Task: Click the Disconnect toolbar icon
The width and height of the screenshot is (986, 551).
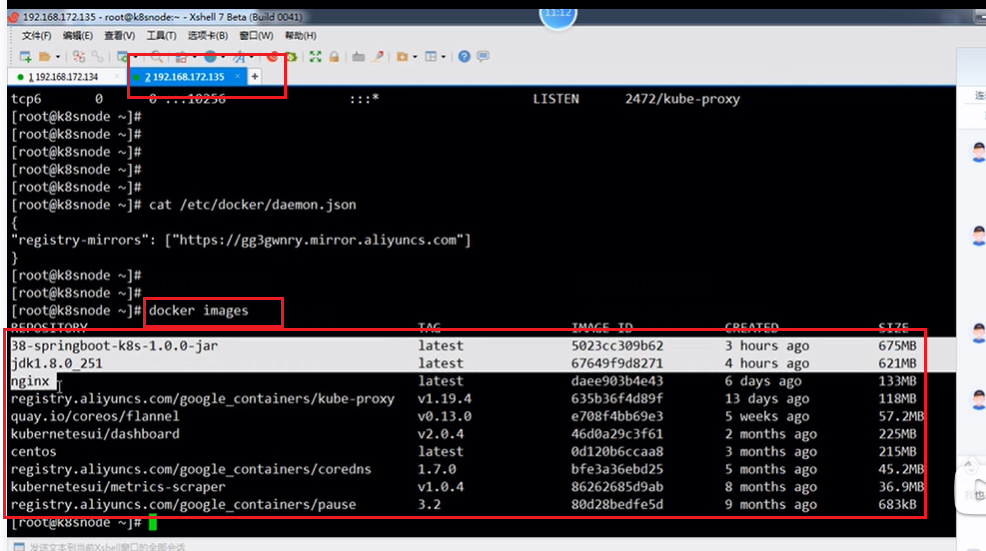Action: point(79,57)
